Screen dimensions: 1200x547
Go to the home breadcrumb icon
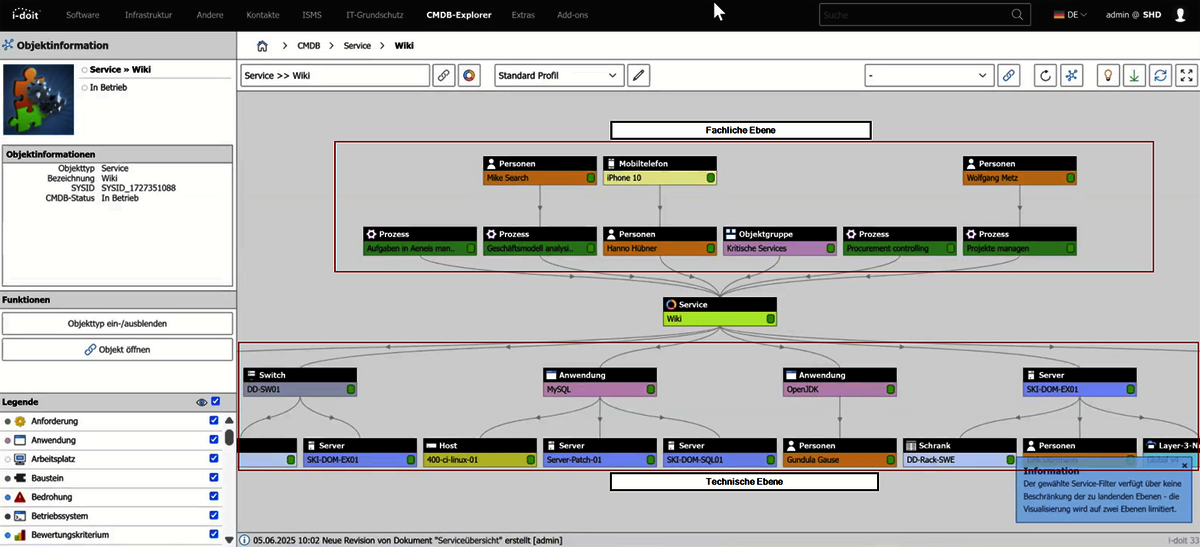(x=262, y=46)
